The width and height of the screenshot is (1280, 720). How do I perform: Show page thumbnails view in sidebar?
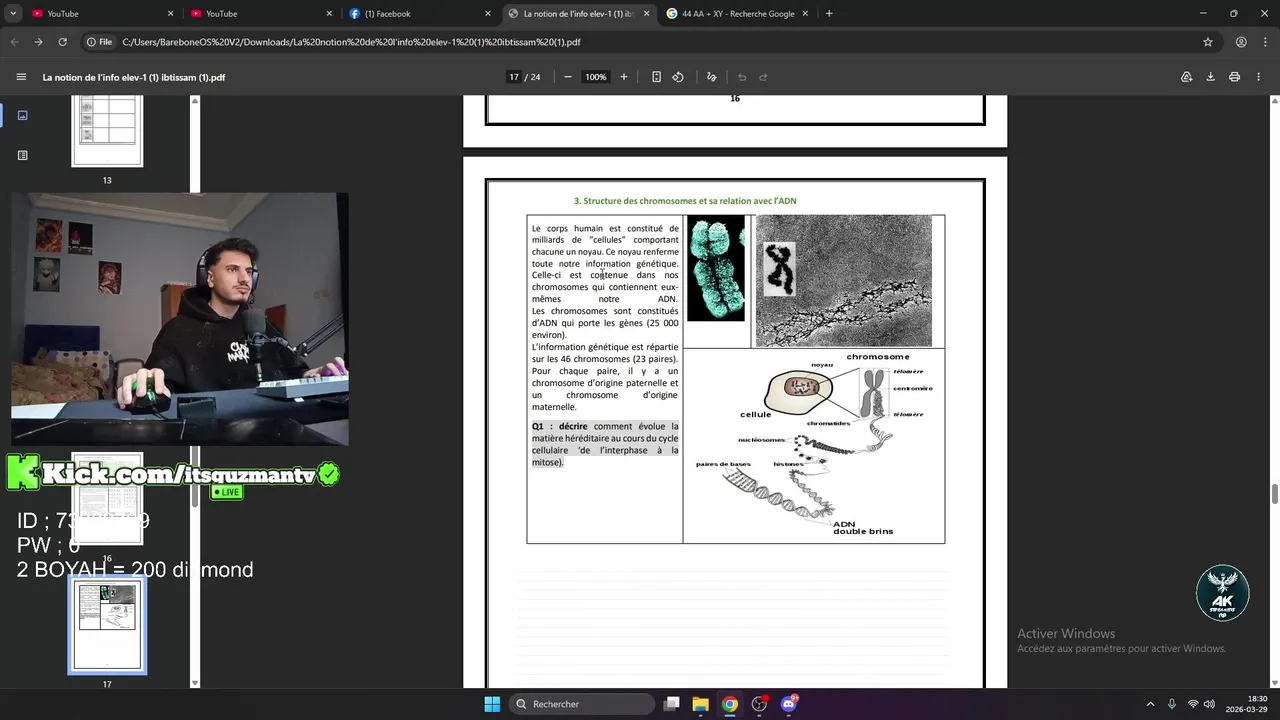click(x=23, y=115)
